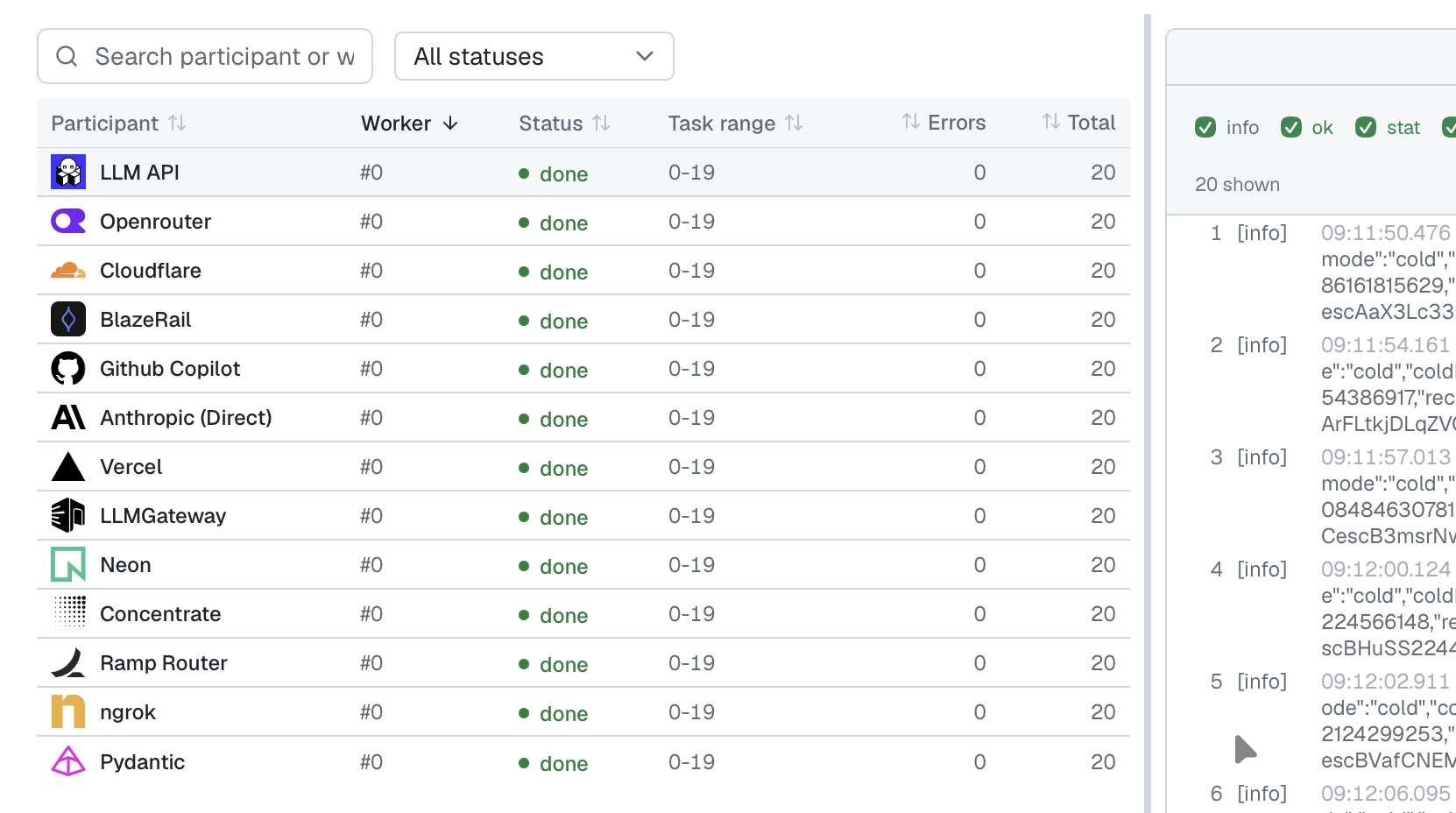Open the All statuses dropdown

[x=534, y=56]
